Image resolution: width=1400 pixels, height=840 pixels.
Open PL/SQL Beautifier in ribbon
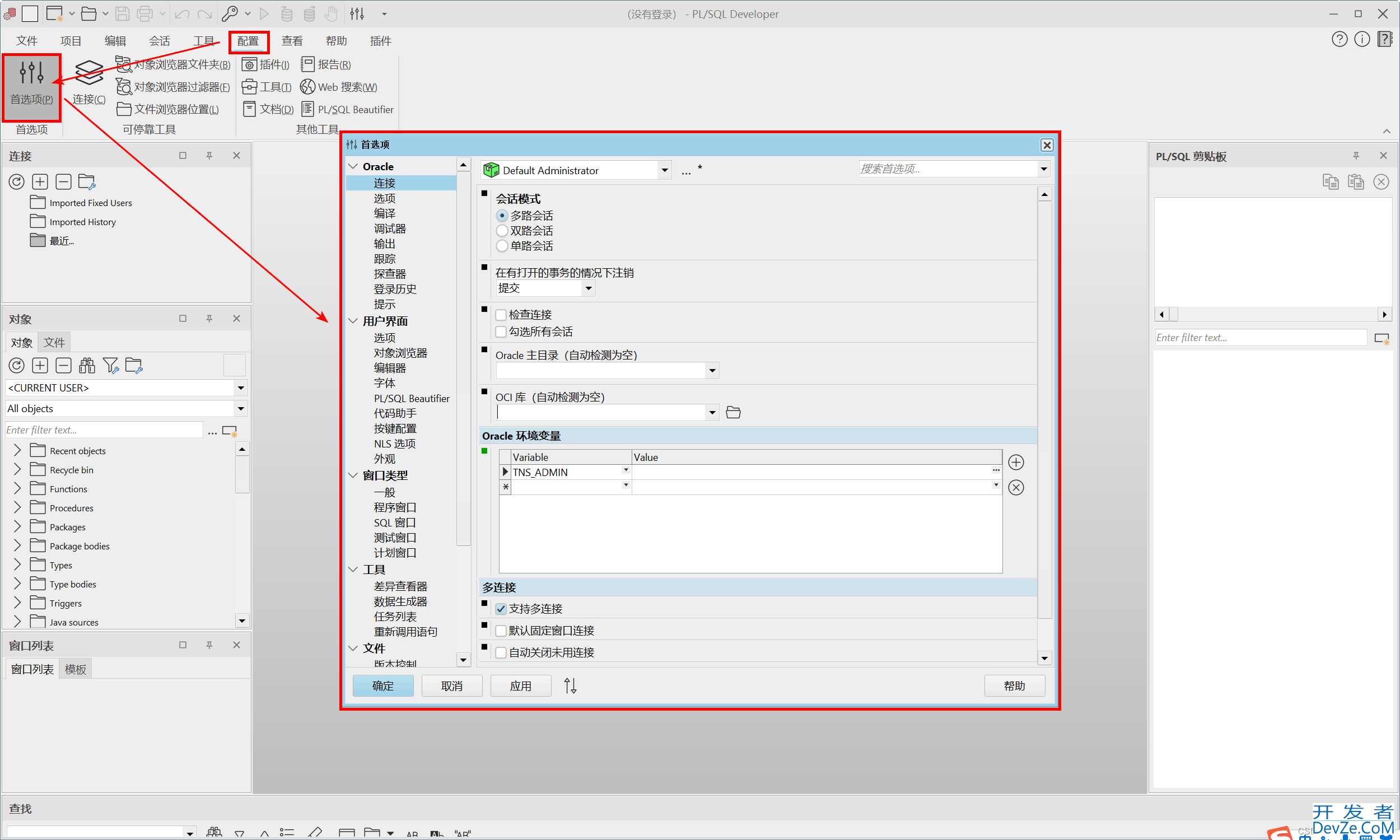pos(347,109)
